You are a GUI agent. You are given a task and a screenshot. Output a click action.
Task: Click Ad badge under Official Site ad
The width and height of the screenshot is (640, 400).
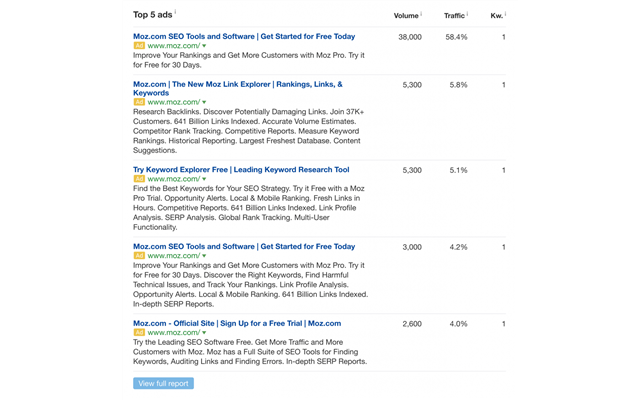pyautogui.click(x=139, y=333)
